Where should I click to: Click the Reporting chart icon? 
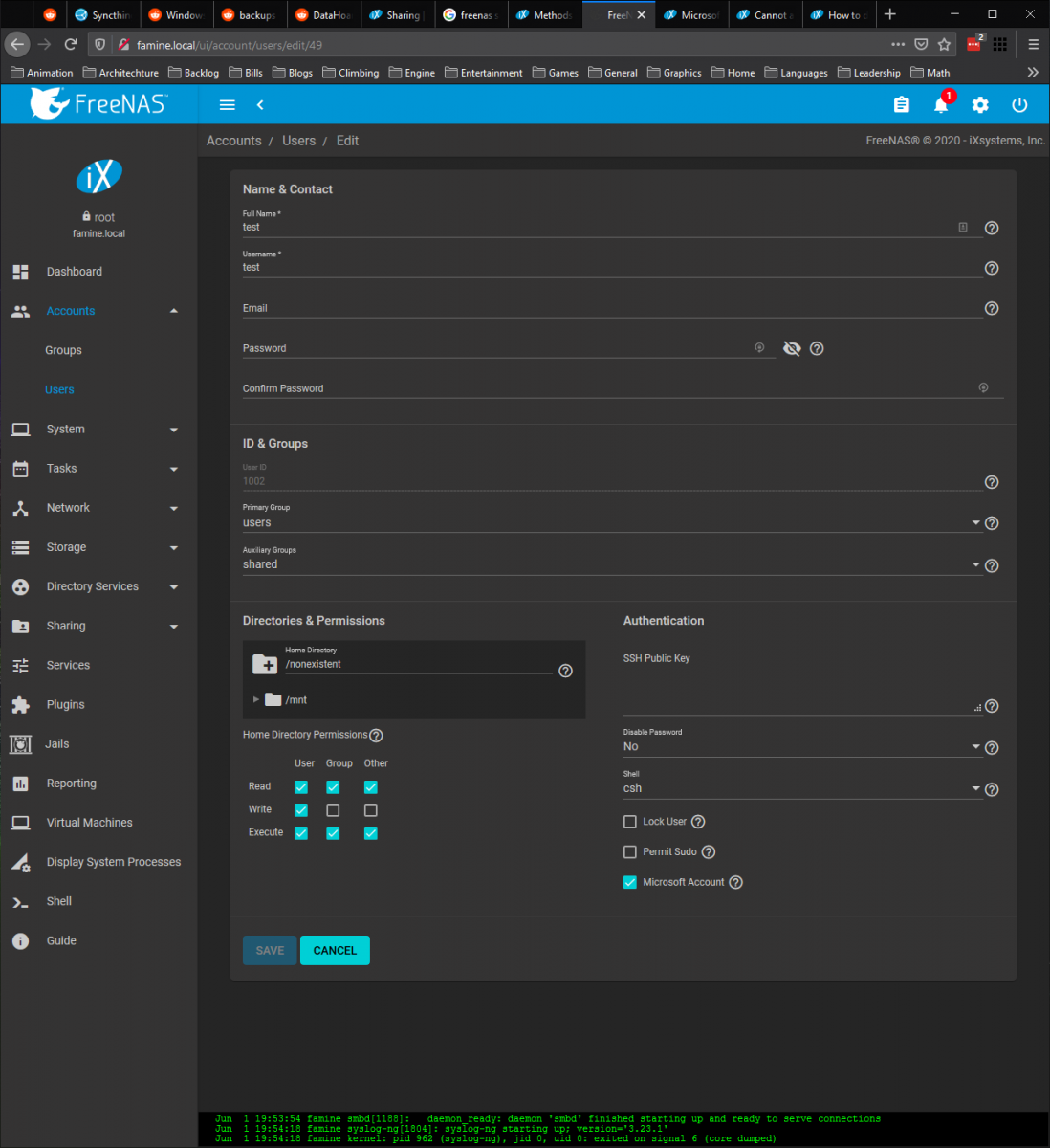point(20,784)
